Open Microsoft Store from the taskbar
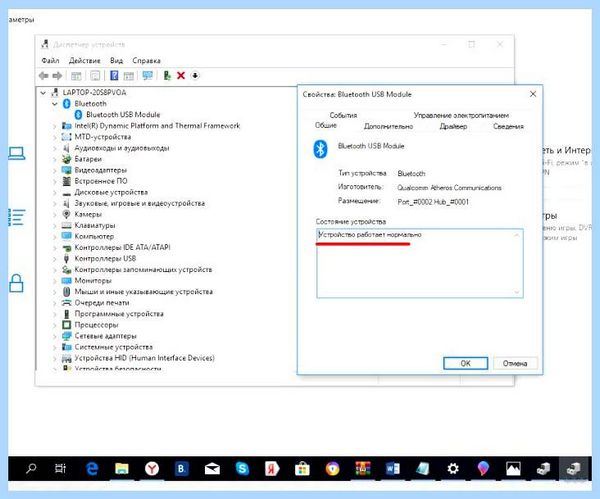The image size is (600, 499). [302, 468]
